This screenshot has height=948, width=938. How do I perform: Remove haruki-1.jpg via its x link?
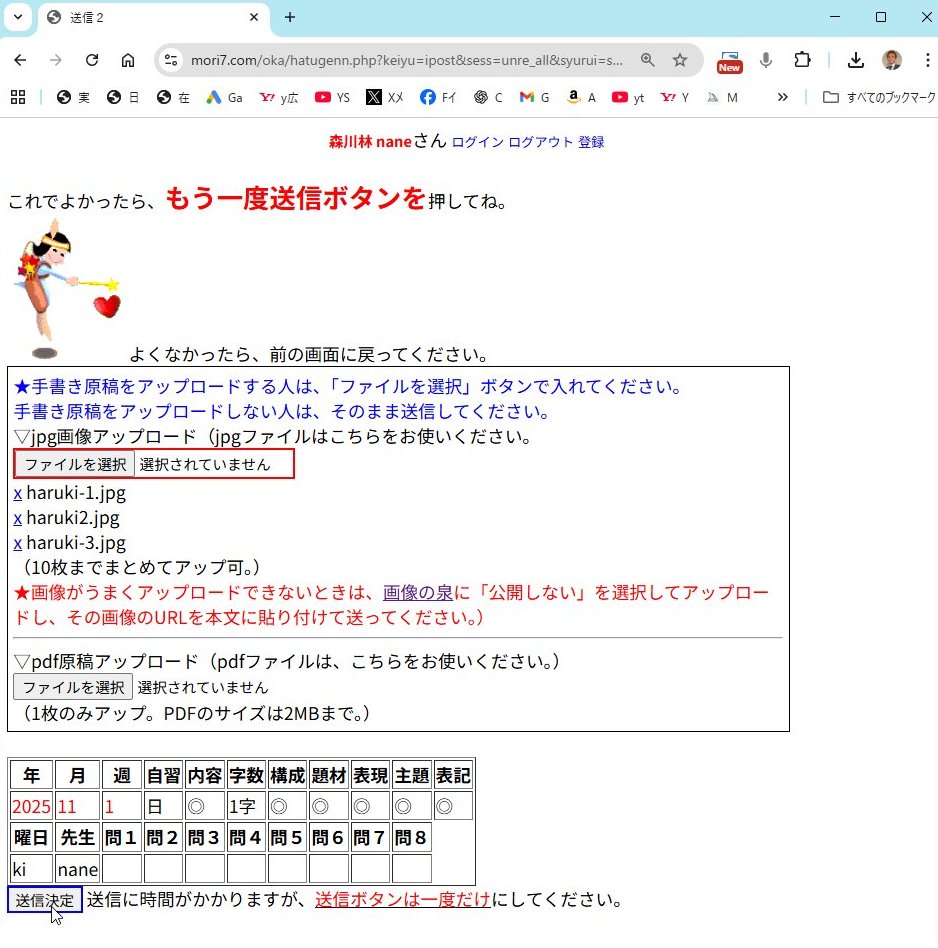click(x=18, y=493)
